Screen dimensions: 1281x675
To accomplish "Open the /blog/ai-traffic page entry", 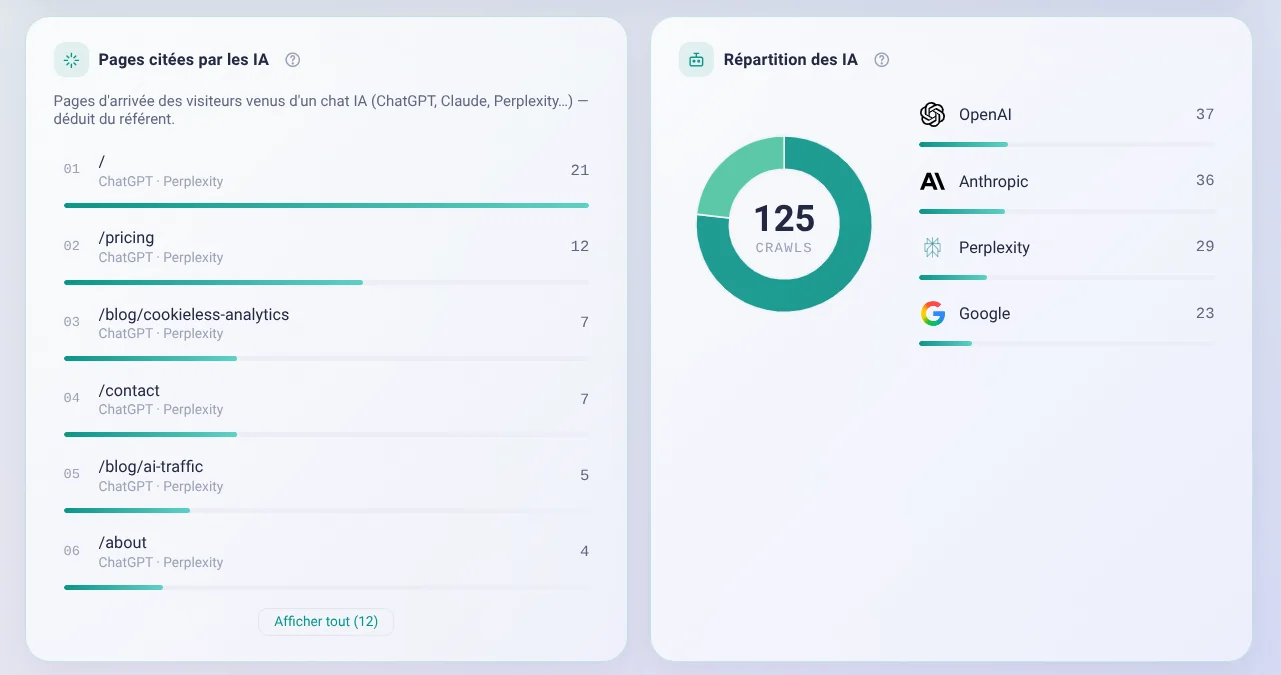I will tap(326, 484).
